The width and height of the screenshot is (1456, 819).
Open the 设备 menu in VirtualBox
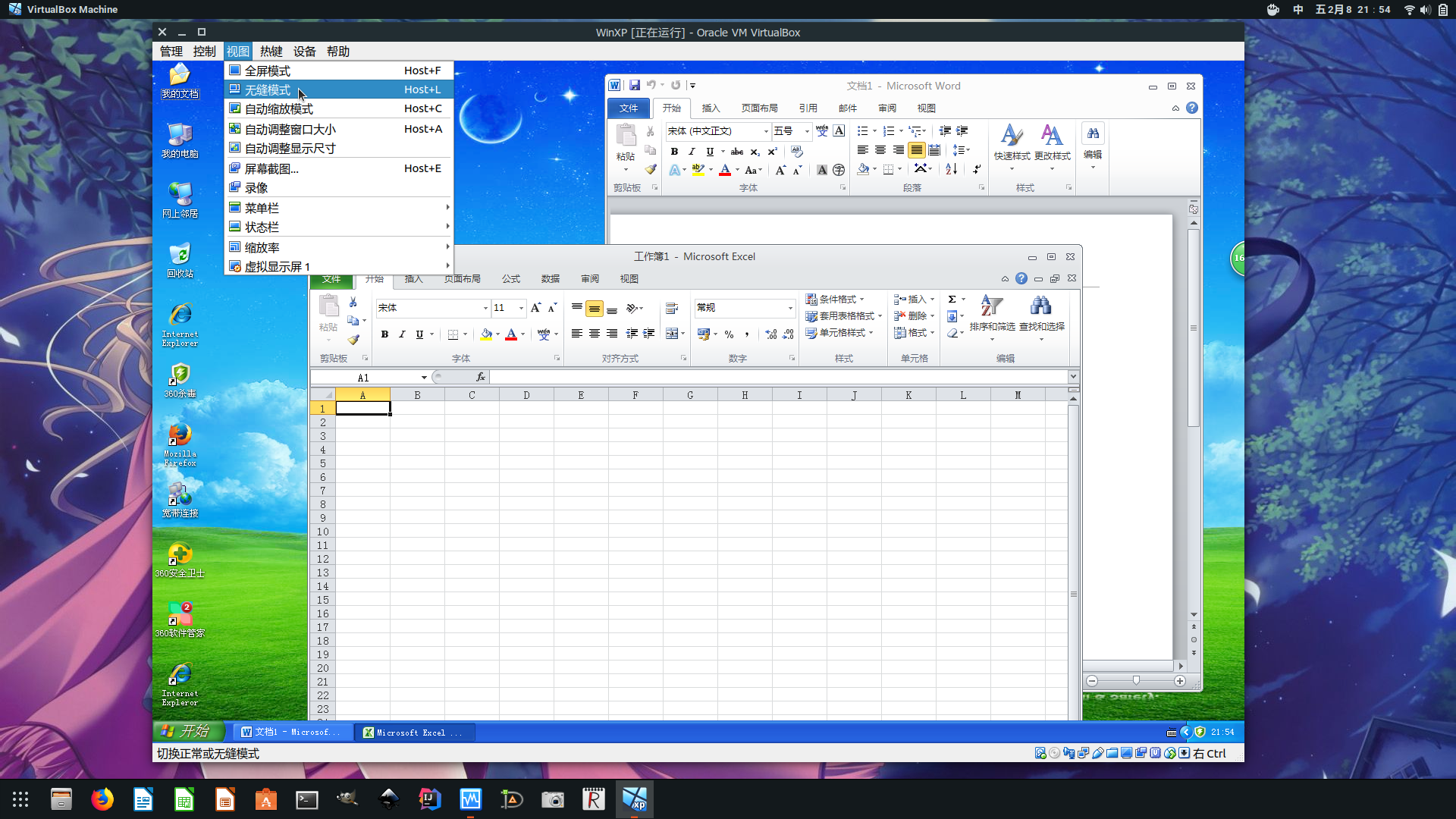click(304, 52)
